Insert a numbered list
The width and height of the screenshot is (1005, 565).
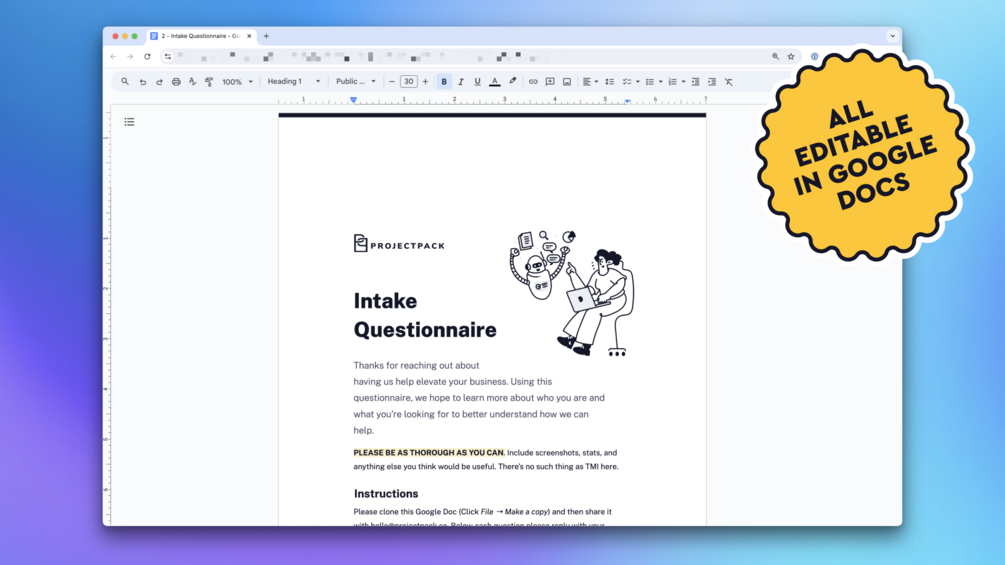point(672,81)
